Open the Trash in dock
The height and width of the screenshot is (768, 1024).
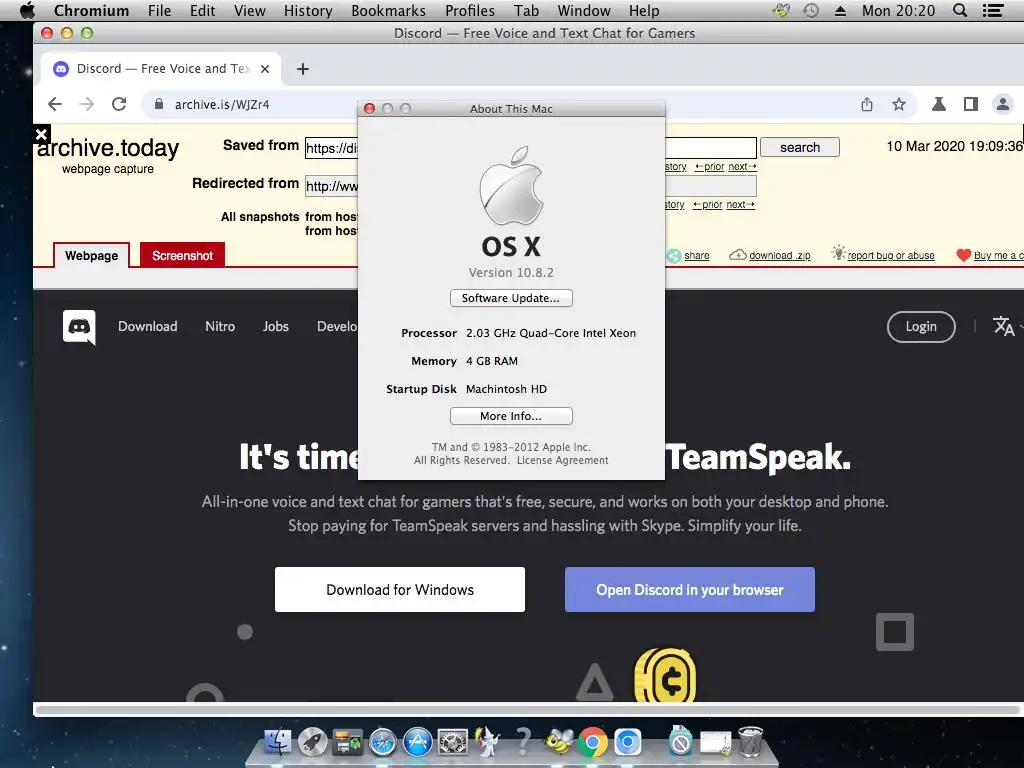750,741
